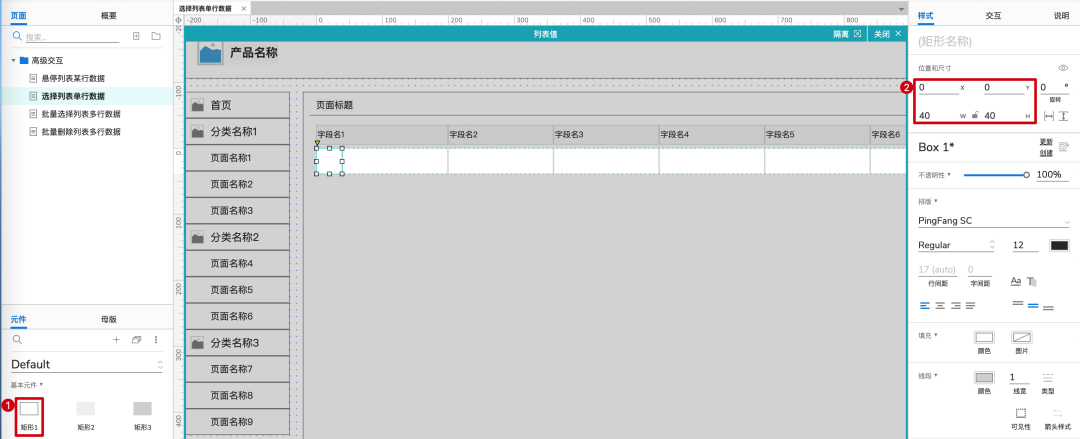Viewport: 1080px width, 439px height.
Task: Open the fill 颜色 color swatch
Action: coord(984,337)
